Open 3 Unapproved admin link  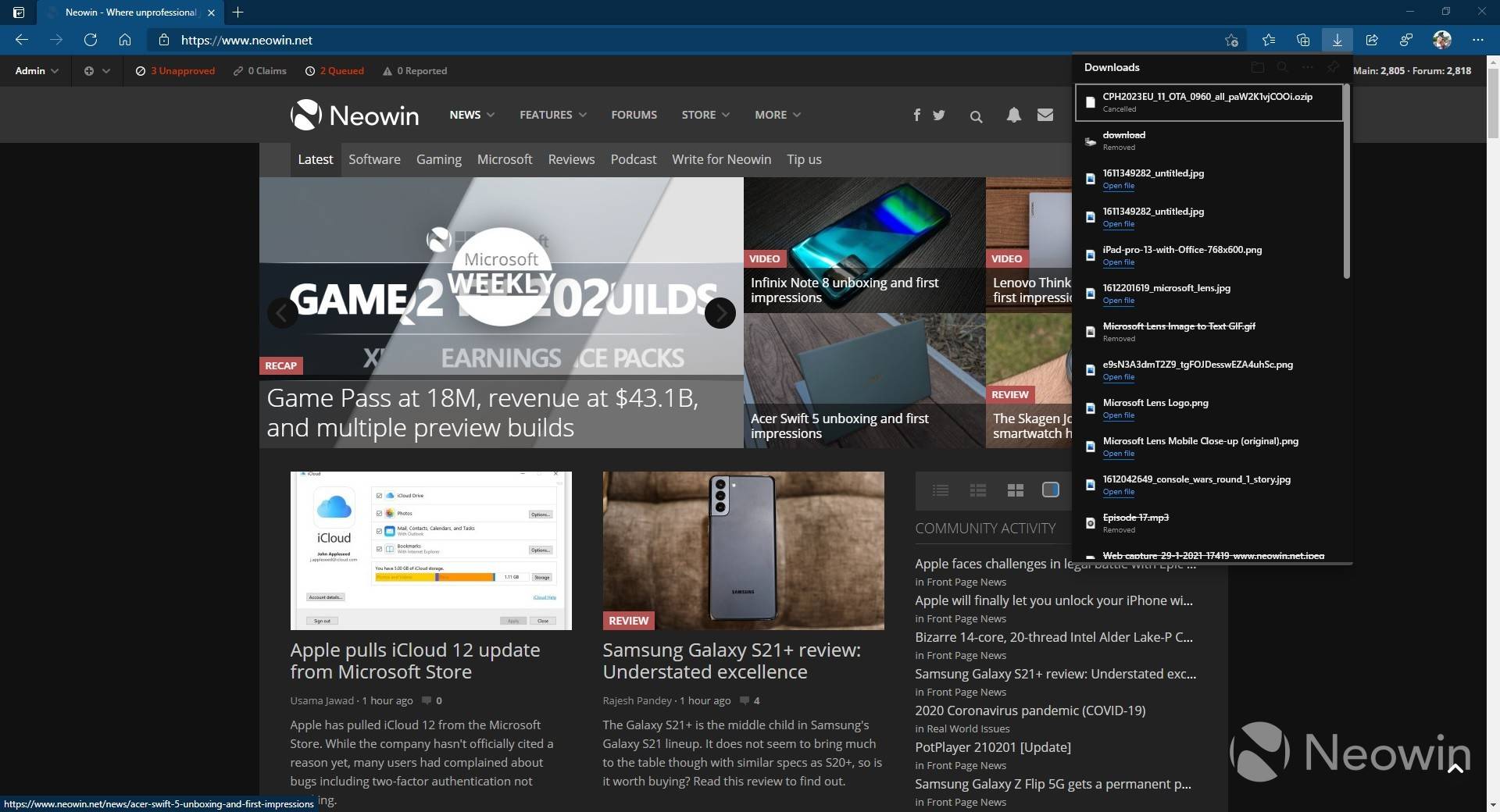(175, 70)
